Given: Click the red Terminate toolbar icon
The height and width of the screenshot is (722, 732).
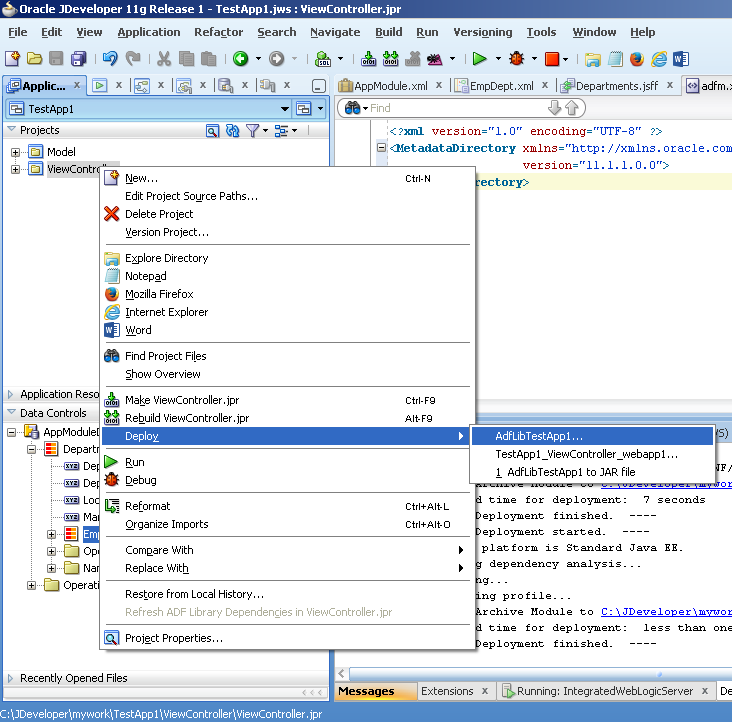Looking at the screenshot, I should (552, 59).
